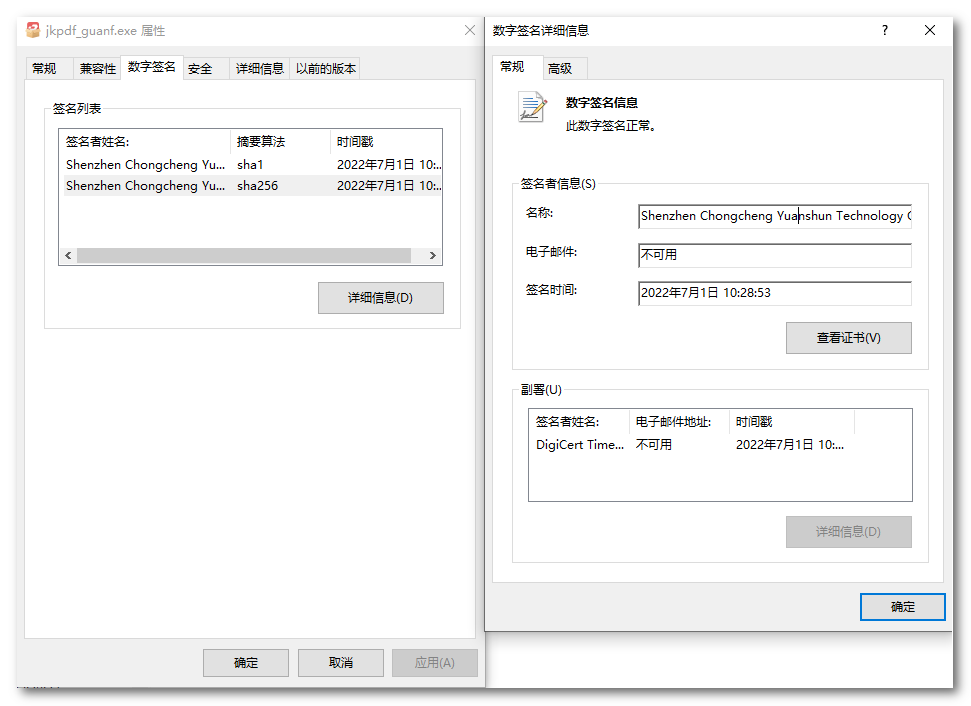Screen dimensions: 971x706
Task: Close the digital signature details dialog
Action: tap(930, 31)
